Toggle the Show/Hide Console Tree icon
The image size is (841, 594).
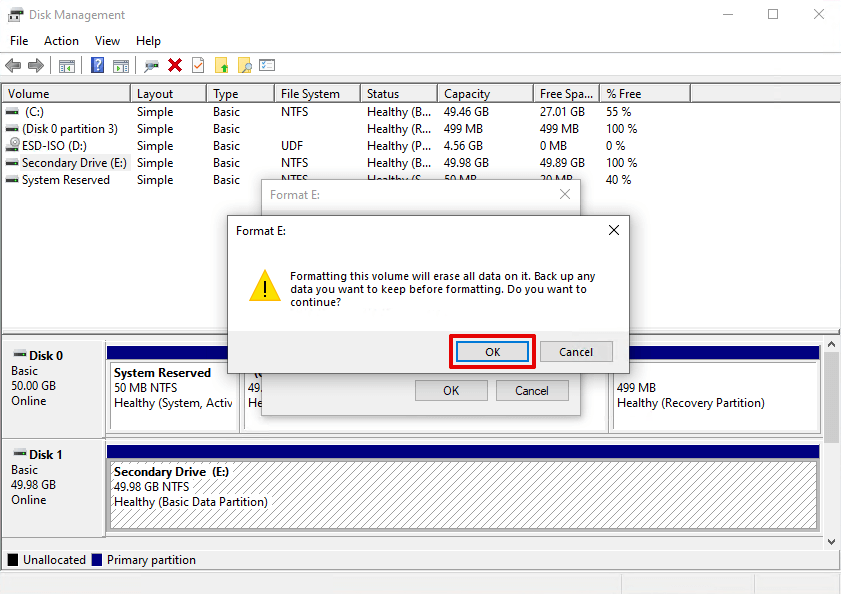click(x=67, y=66)
